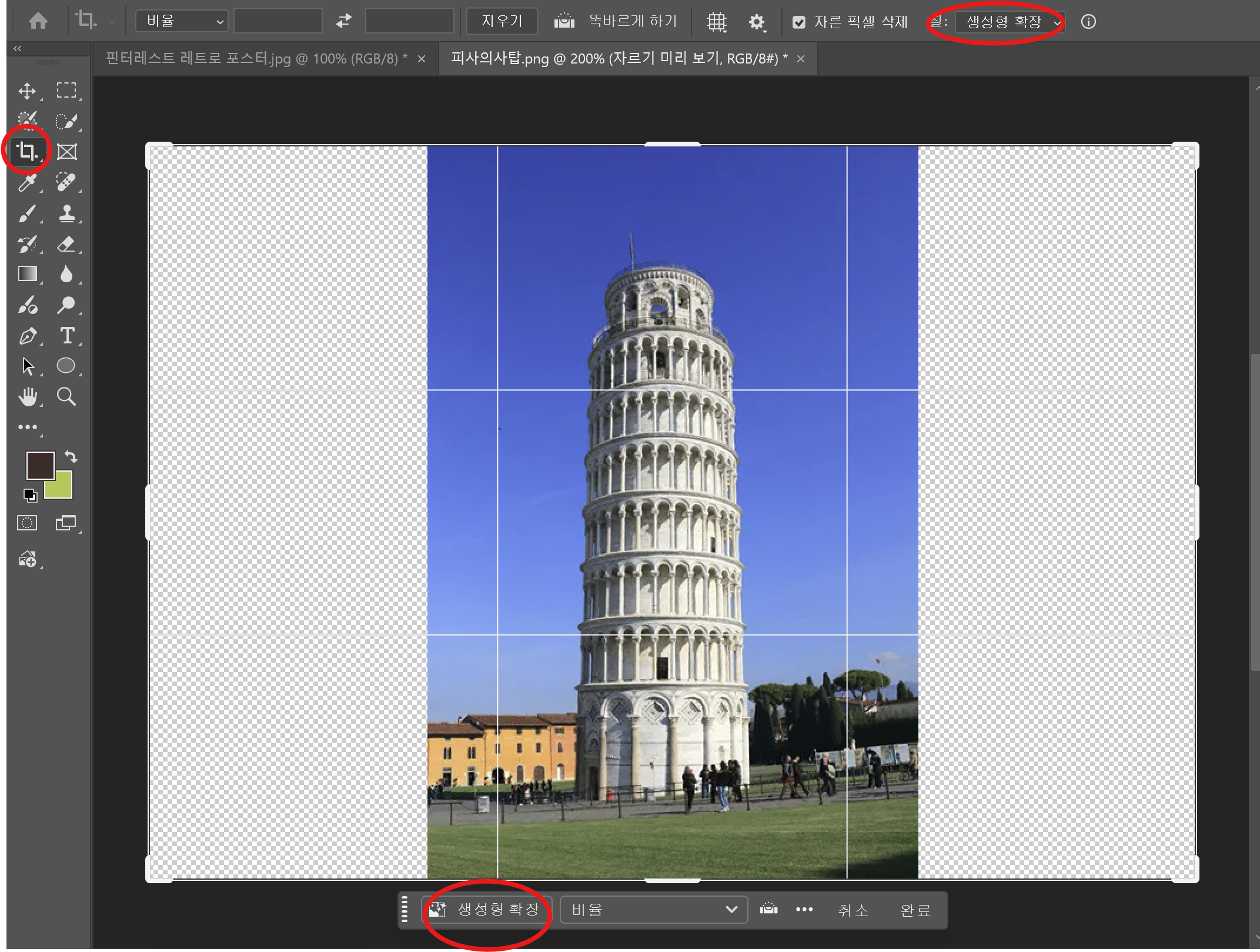
Task: Uncheck 자른 픽셀 삭제 checkbox
Action: pos(798,22)
